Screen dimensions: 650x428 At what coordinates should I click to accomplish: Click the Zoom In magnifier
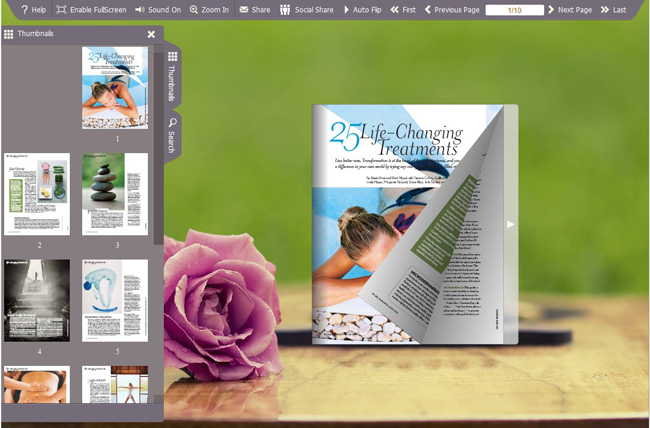point(209,10)
